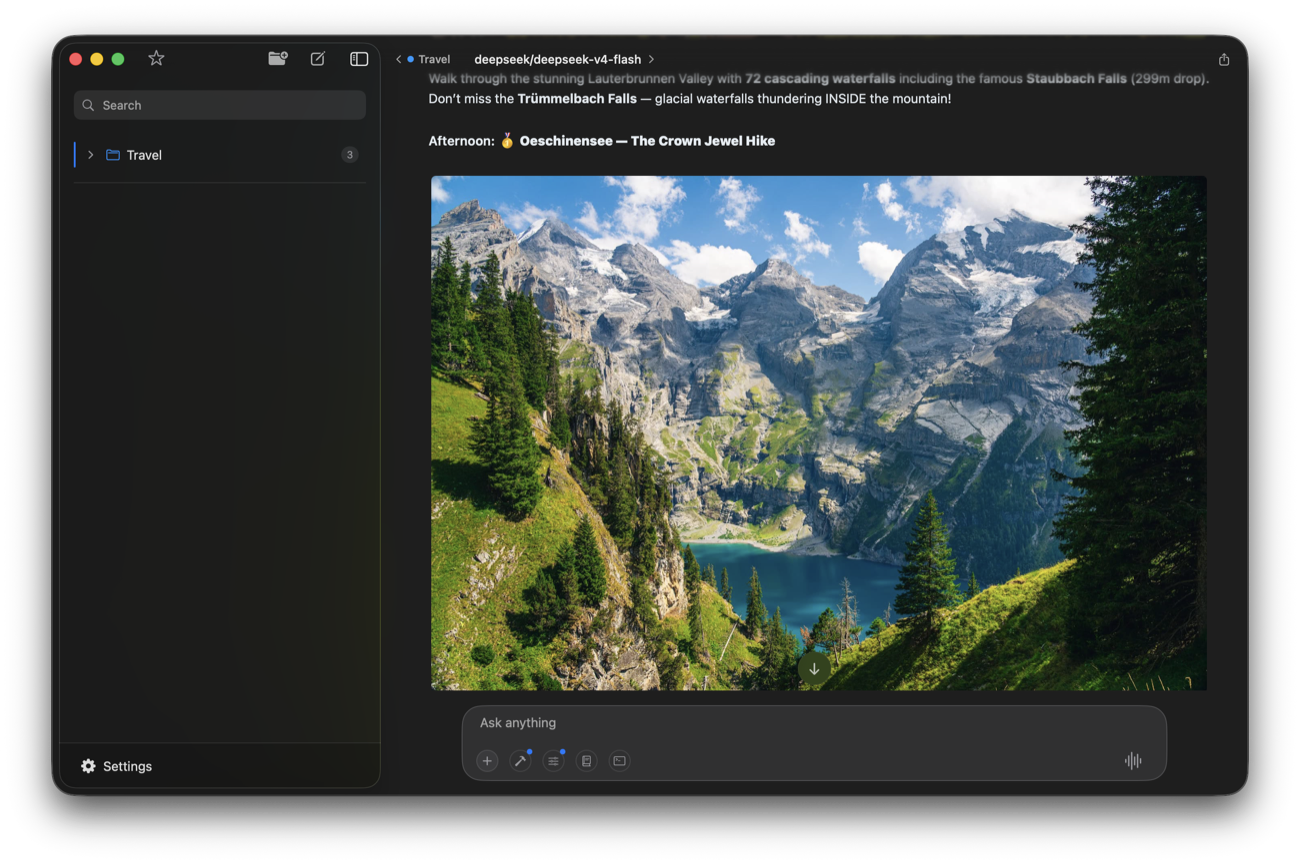Screen dimensions: 1300x864
Task: Open Settings at sidebar bottom
Action: click(117, 766)
